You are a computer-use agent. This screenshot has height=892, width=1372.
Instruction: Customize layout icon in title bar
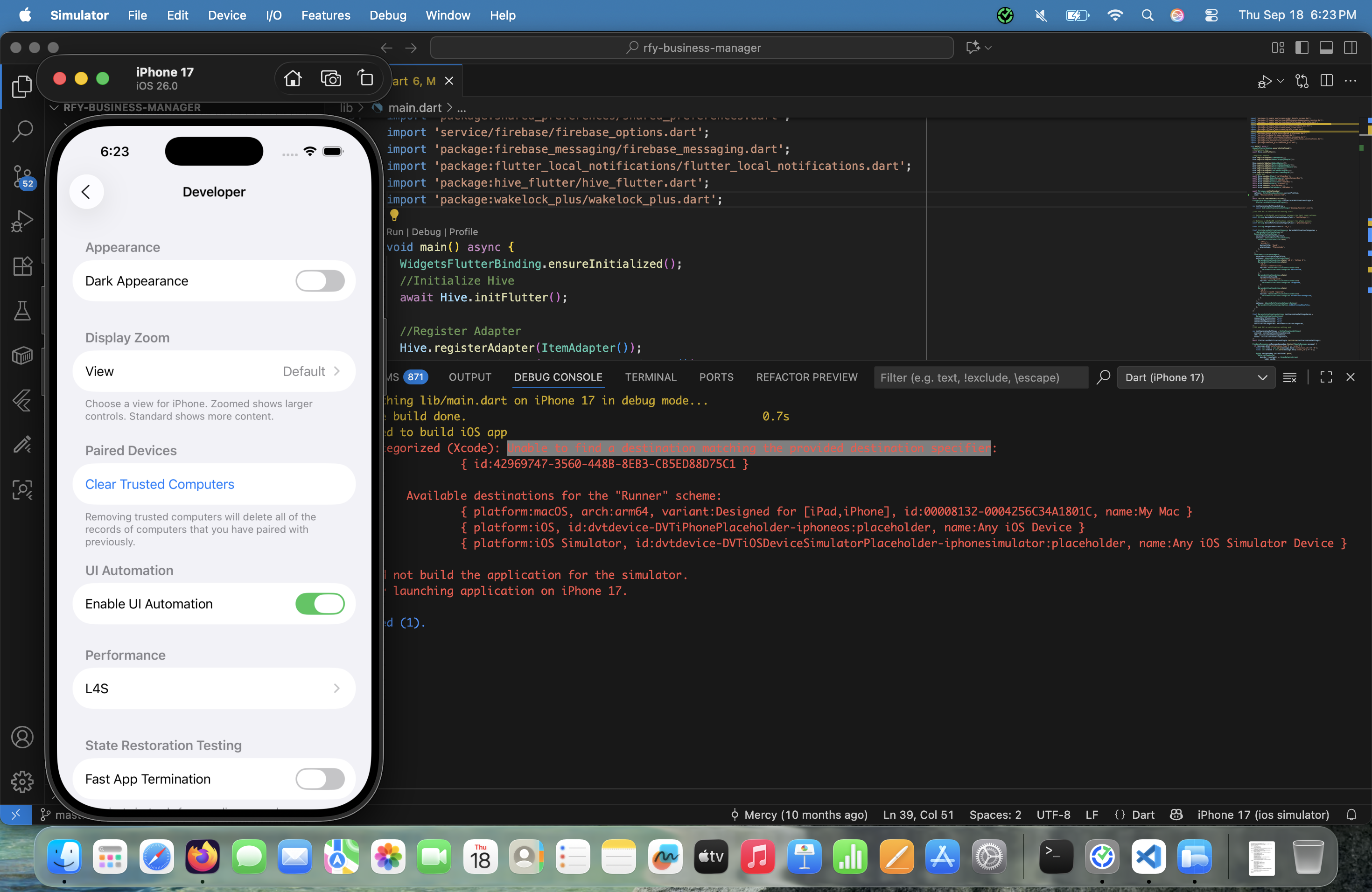tap(1278, 48)
